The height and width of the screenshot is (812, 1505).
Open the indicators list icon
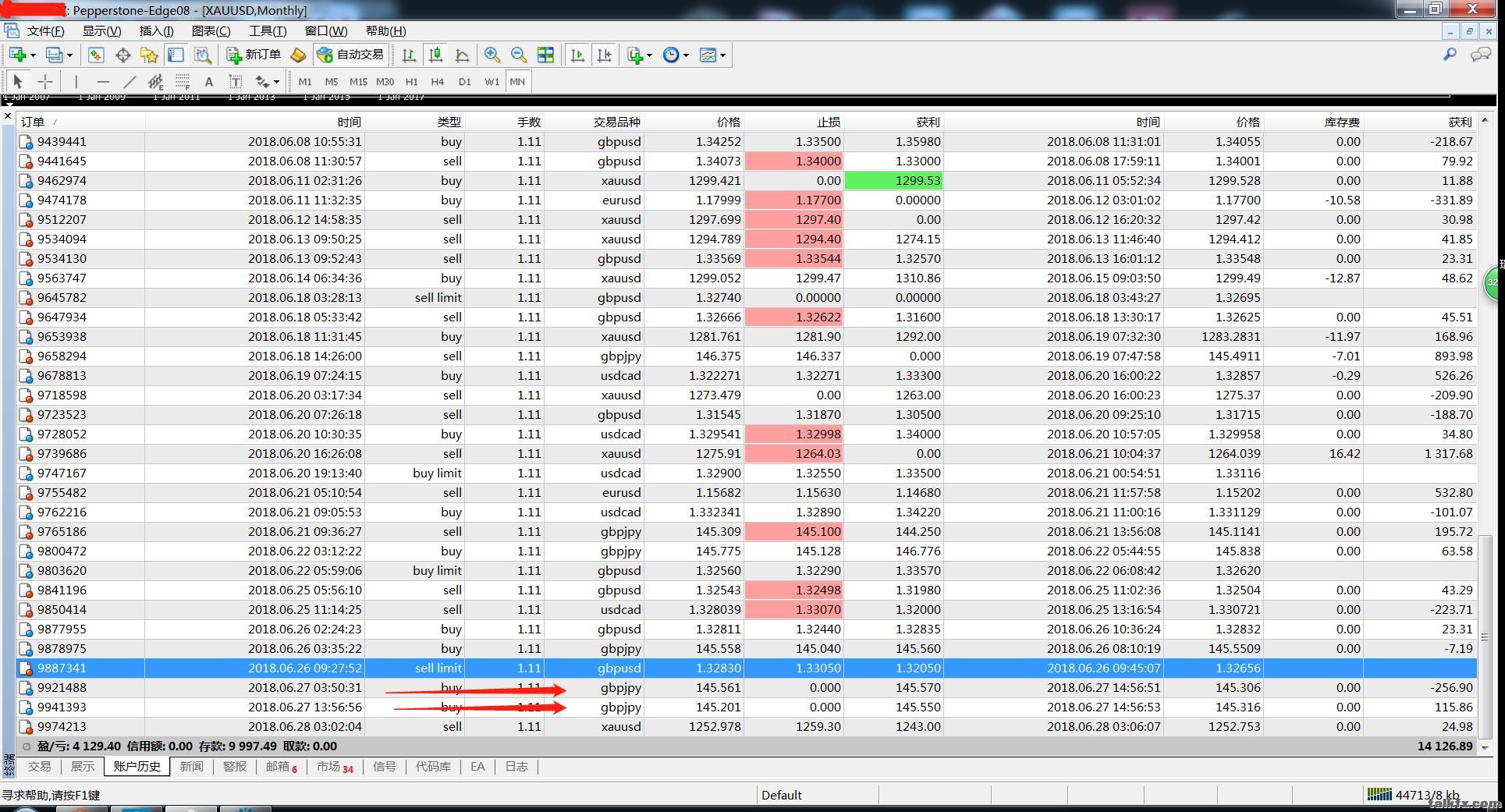point(635,55)
